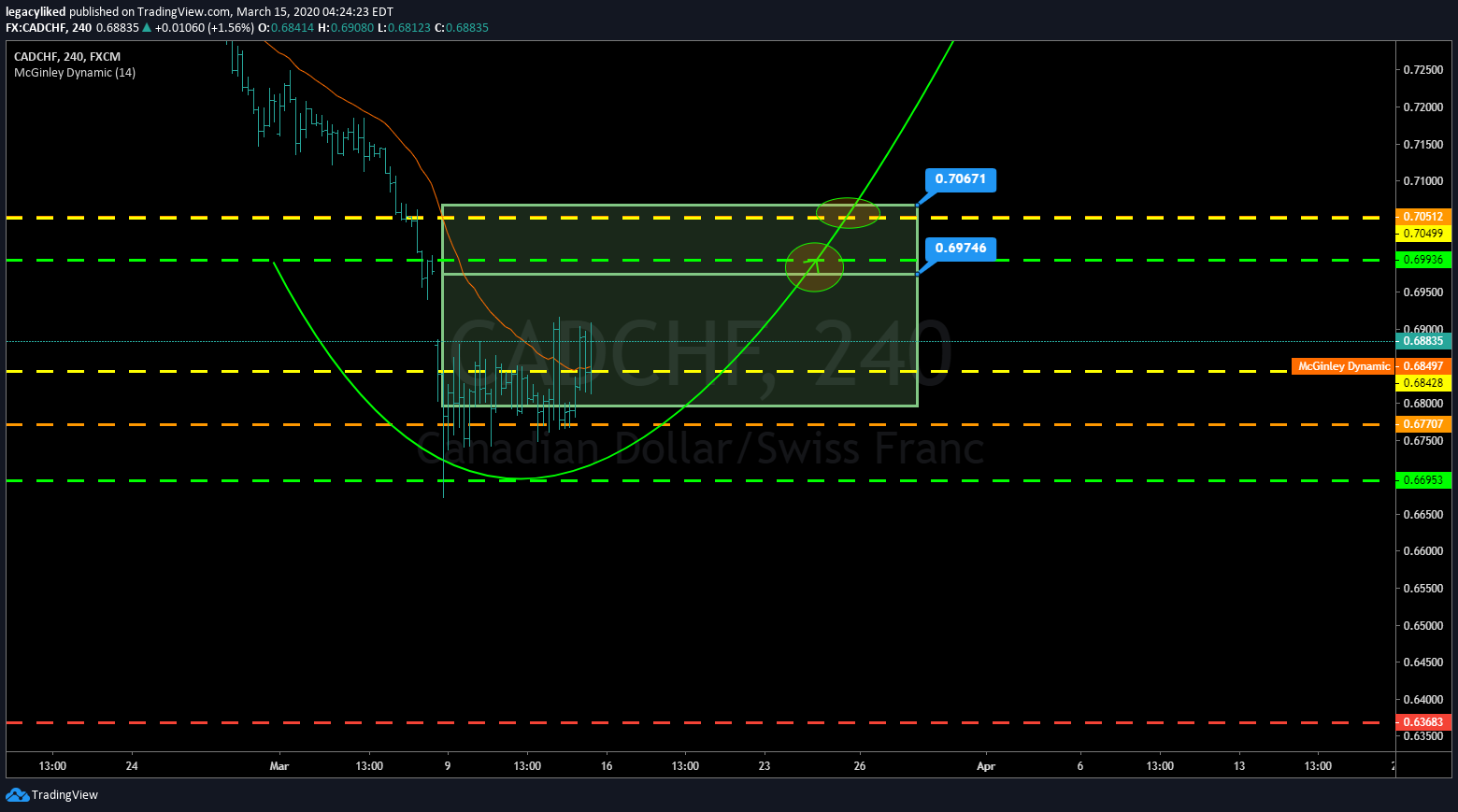
Task: Select the orange McGinley Dynamic axis label
Action: tap(1342, 366)
